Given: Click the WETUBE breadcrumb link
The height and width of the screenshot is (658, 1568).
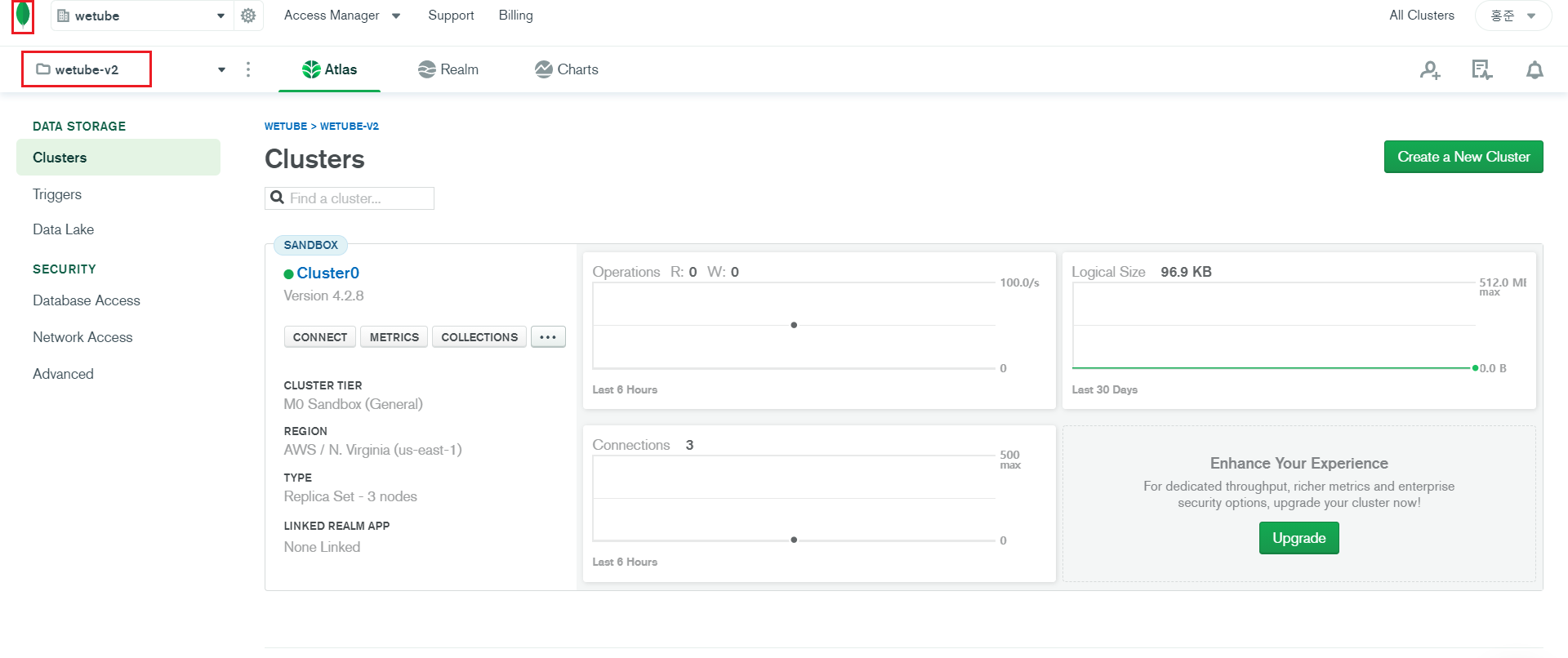Looking at the screenshot, I should 286,127.
